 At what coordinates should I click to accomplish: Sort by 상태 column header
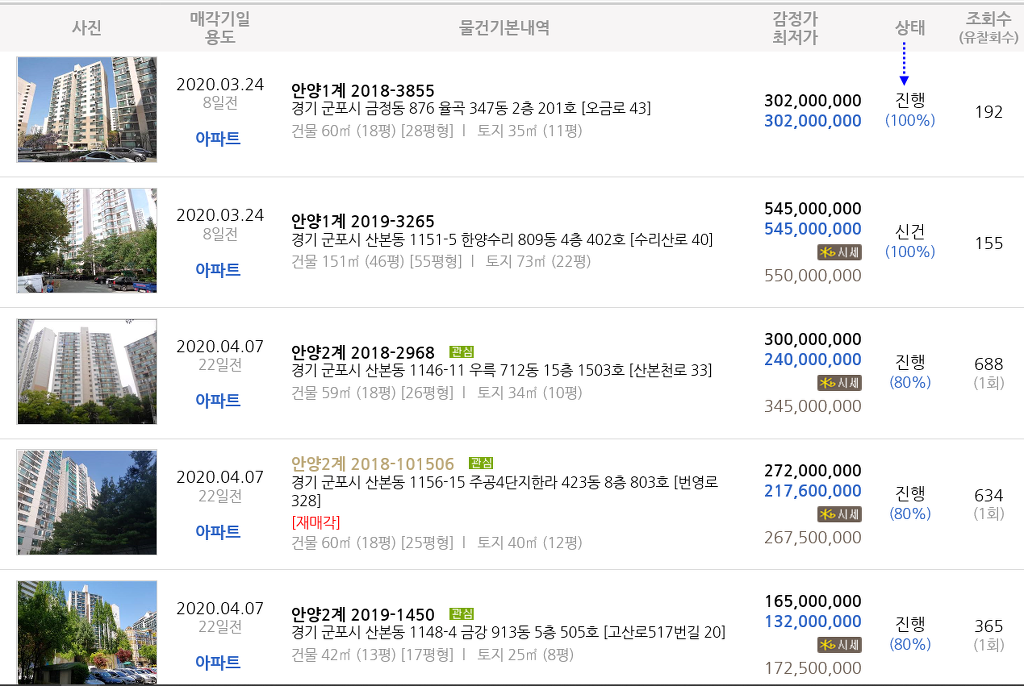tap(910, 28)
